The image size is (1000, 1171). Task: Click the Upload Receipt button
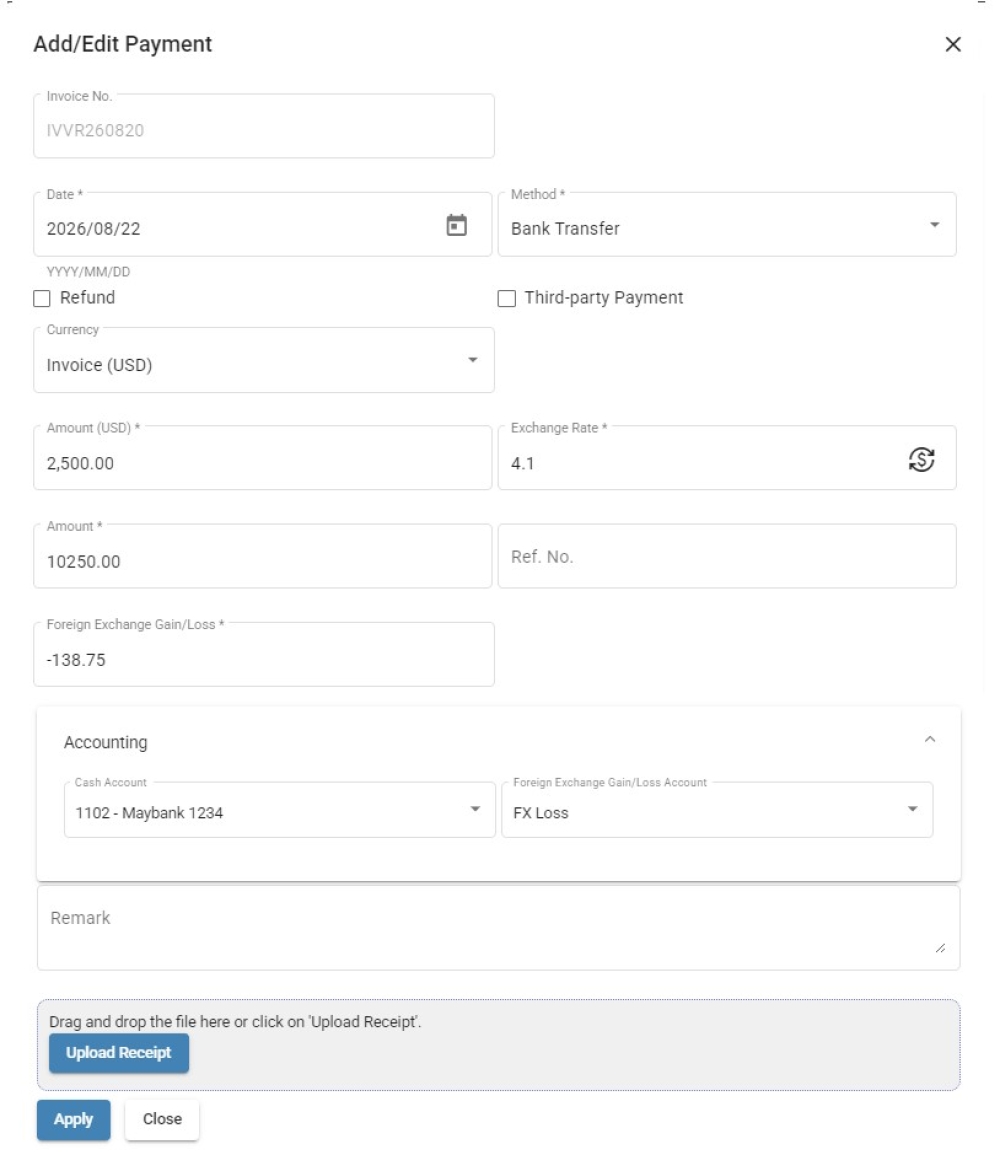[119, 1053]
